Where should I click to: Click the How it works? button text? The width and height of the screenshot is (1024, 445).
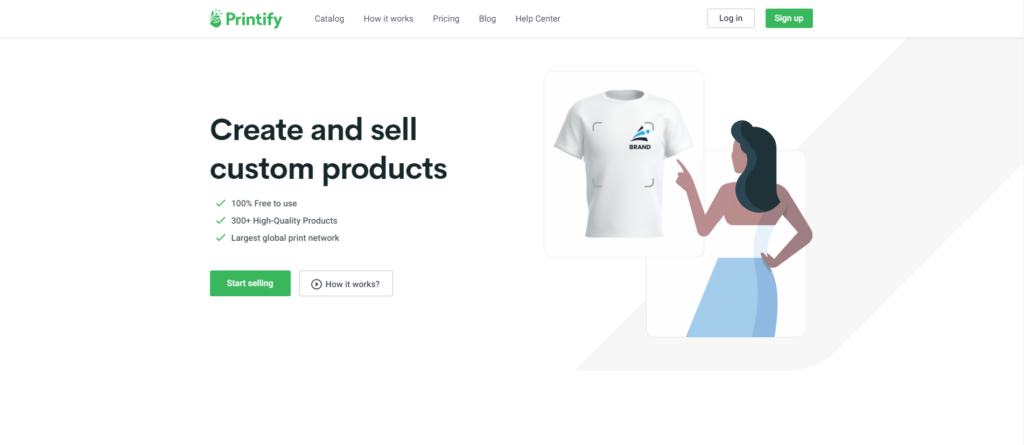pyautogui.click(x=353, y=284)
